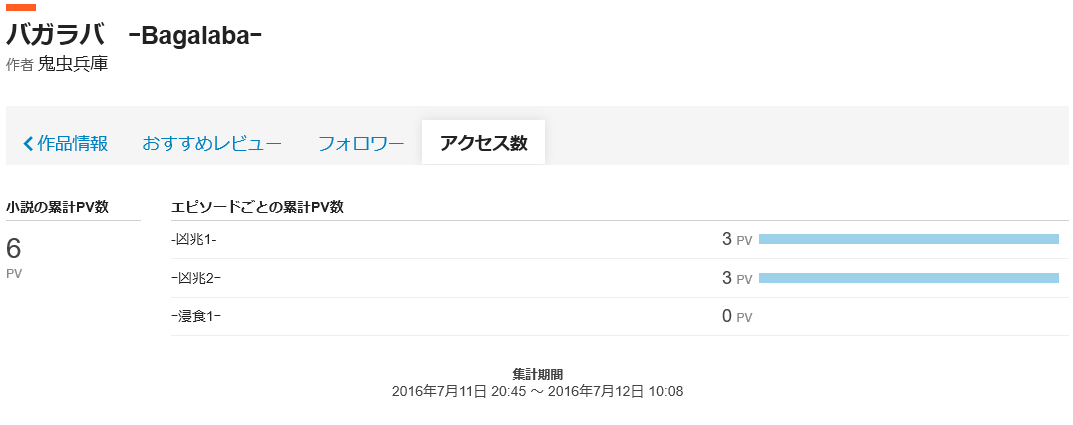Image resolution: width=1073 pixels, height=425 pixels.
Task: Click the 集計期間 date range text
Action: 537,390
